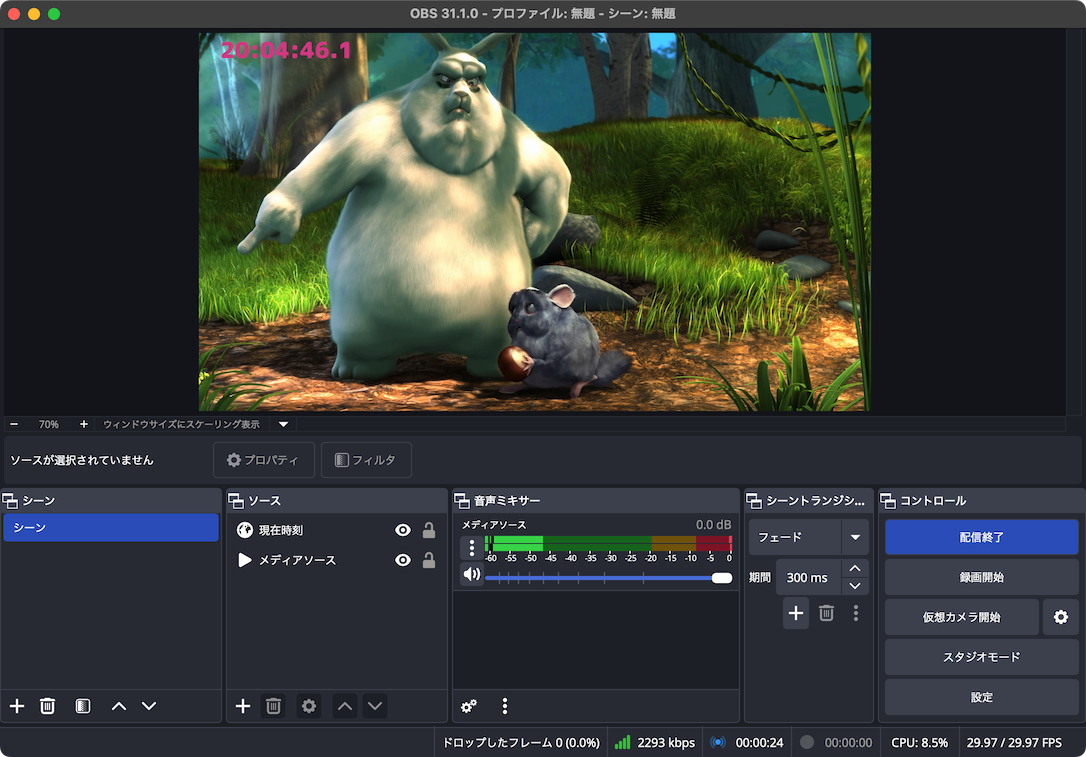
Task: Undock the audio mixer panel icon
Action: click(462, 500)
